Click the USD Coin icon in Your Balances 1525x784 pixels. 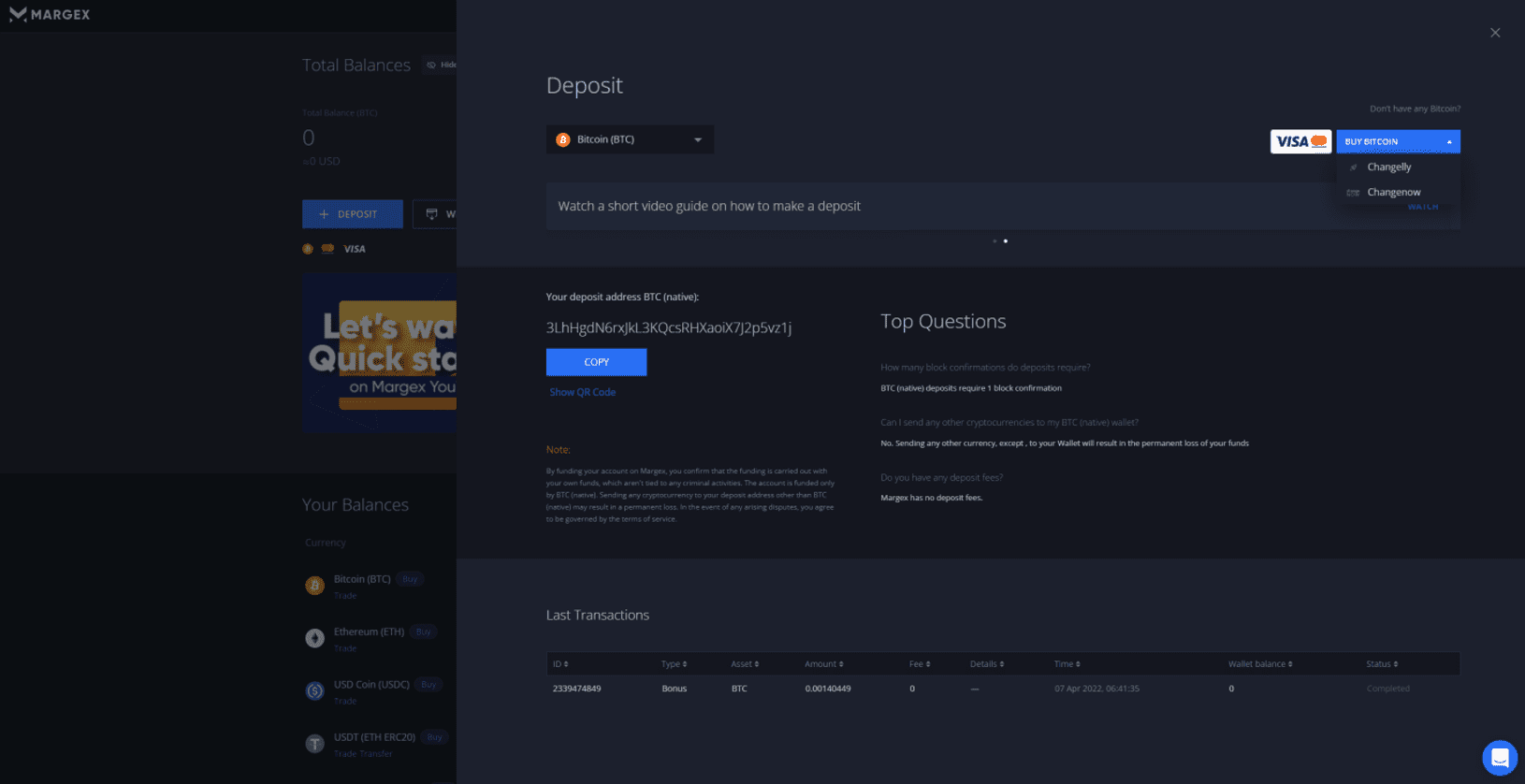point(314,691)
